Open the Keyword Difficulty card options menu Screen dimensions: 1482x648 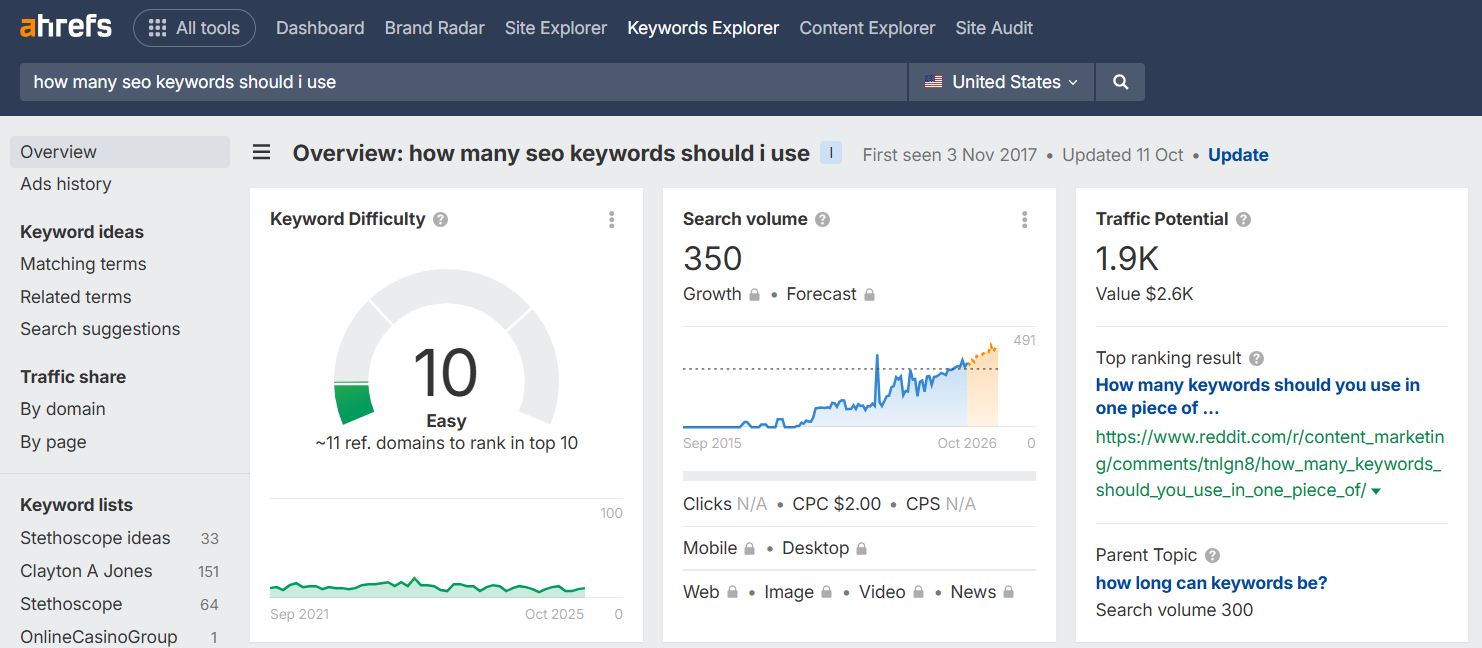coord(611,219)
